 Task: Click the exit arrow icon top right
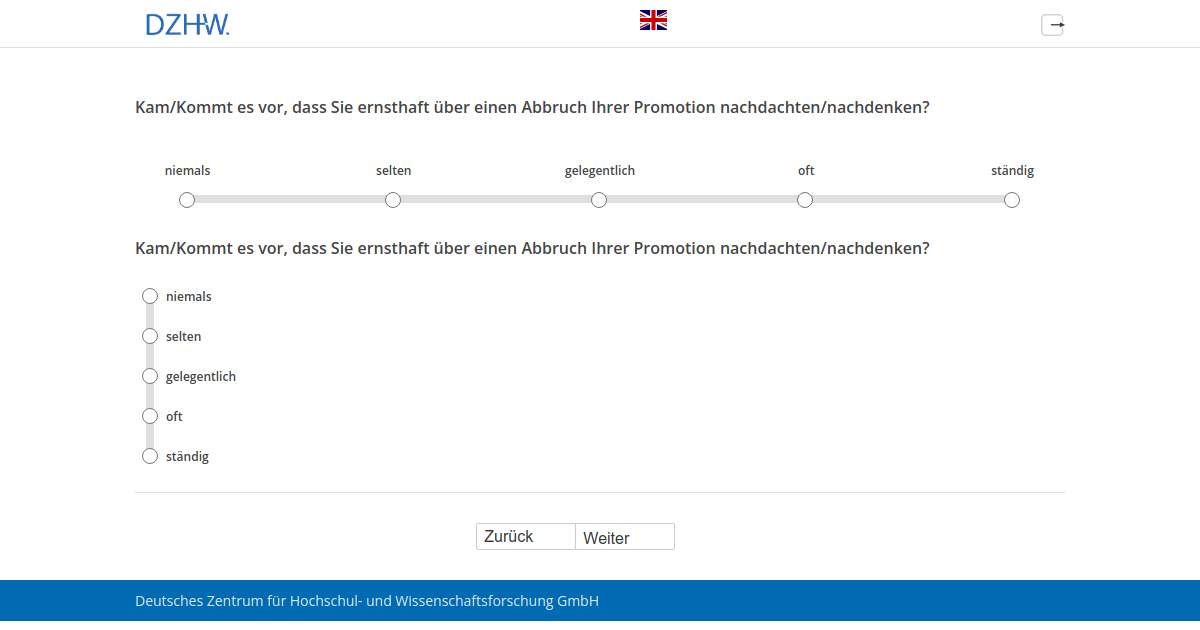pyautogui.click(x=1052, y=25)
